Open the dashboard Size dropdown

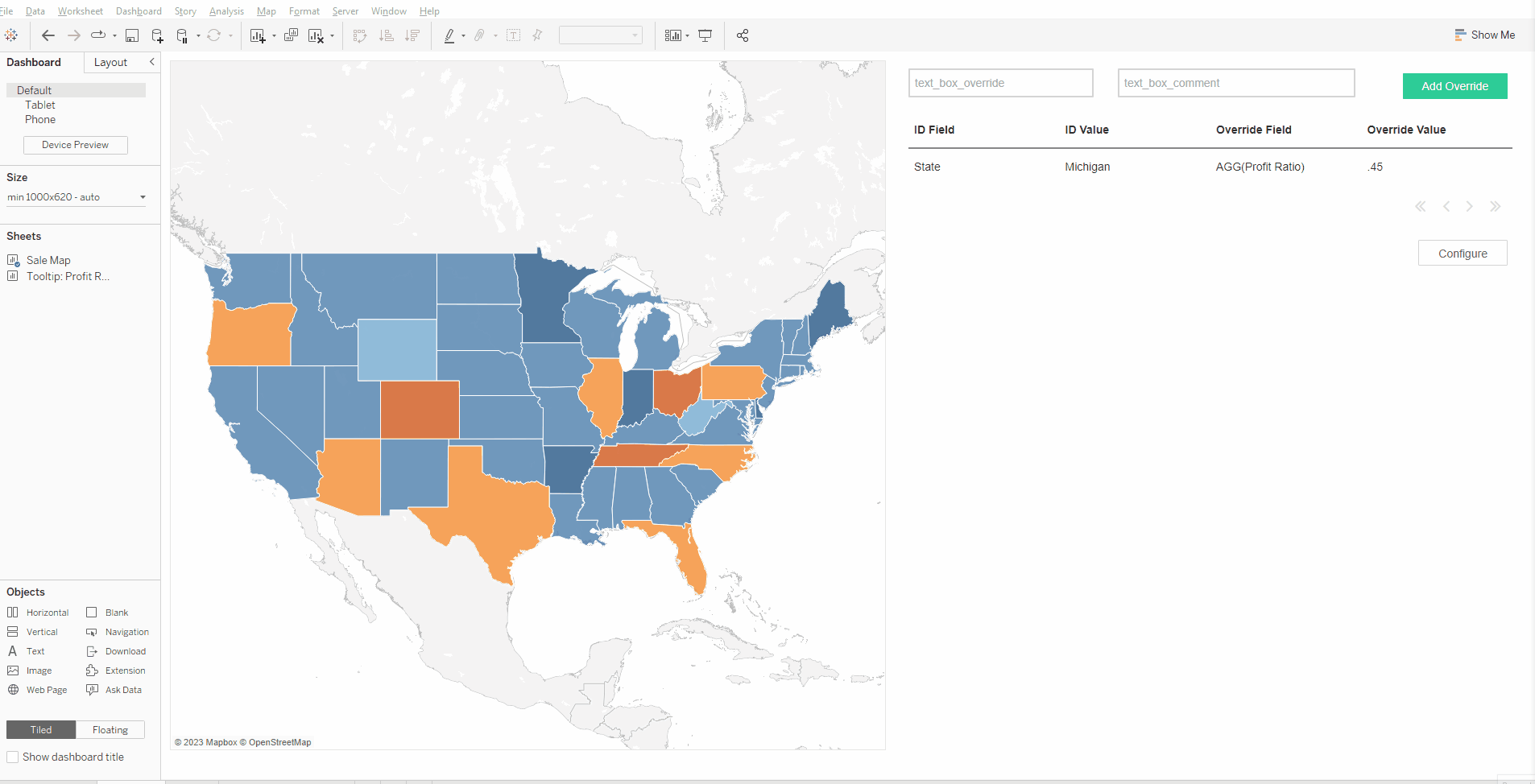click(76, 196)
